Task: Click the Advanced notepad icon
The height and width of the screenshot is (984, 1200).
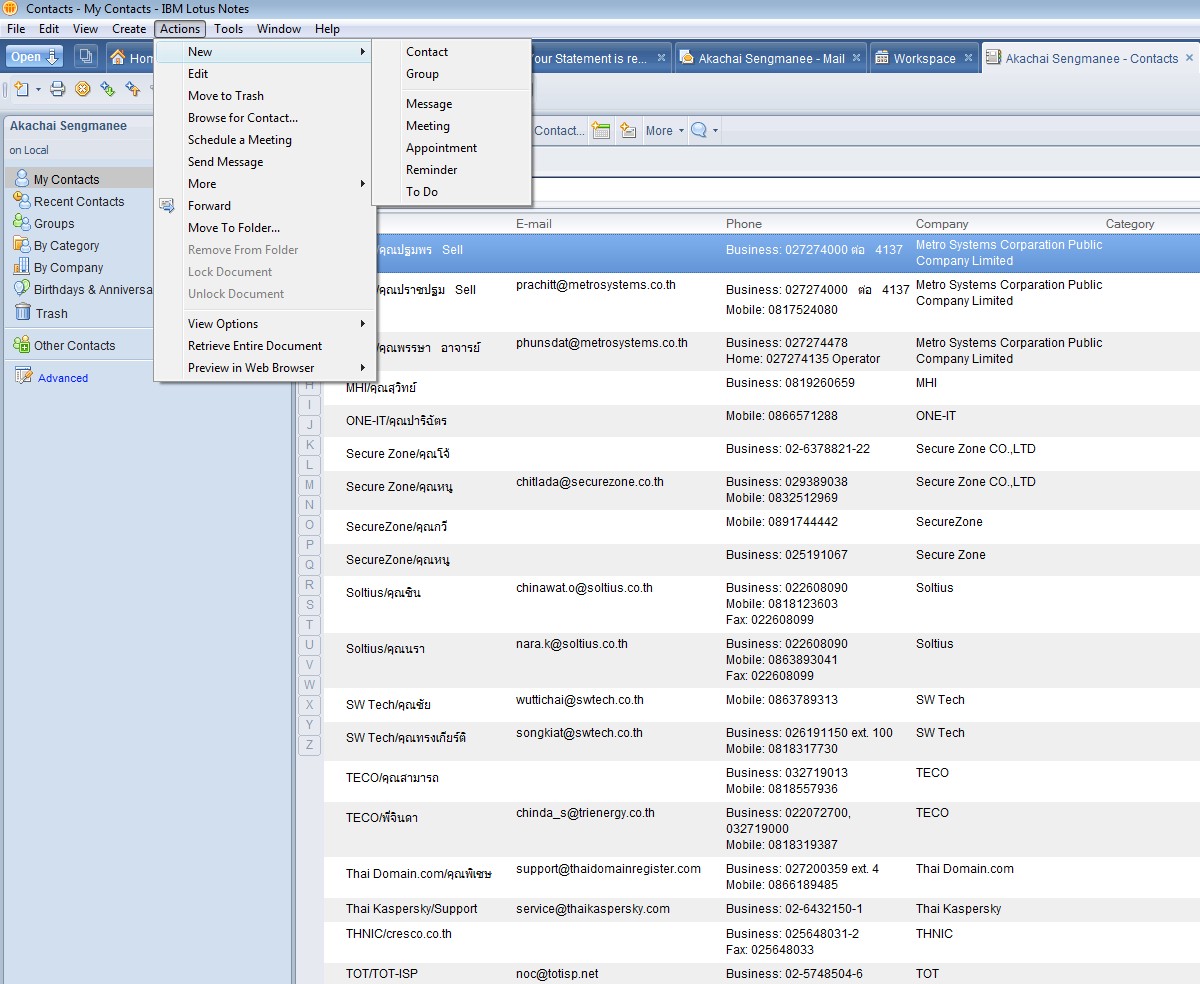Action: tap(24, 377)
